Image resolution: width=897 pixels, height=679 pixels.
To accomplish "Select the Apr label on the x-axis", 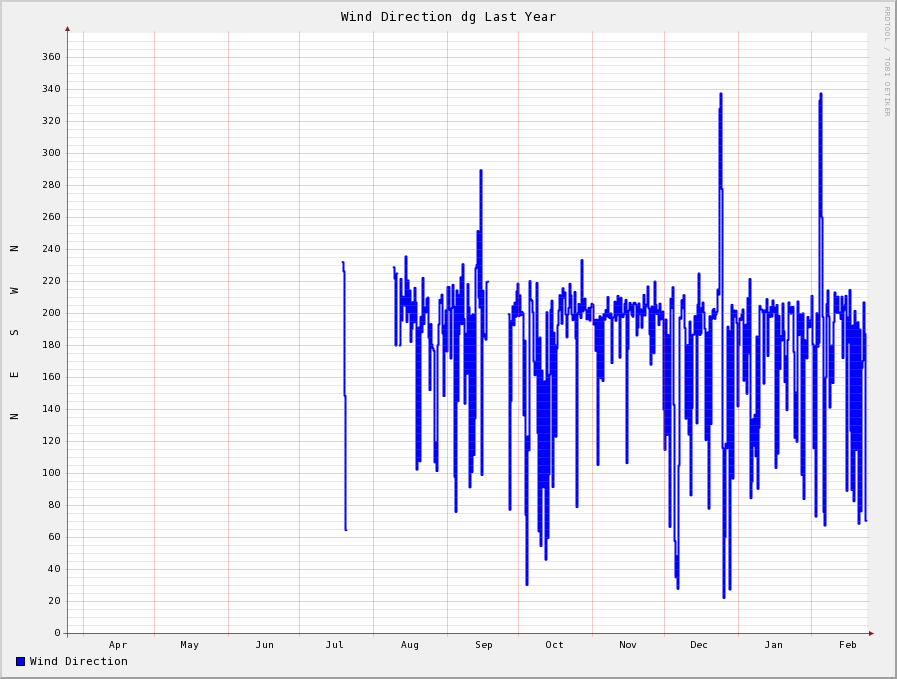I will [x=118, y=645].
